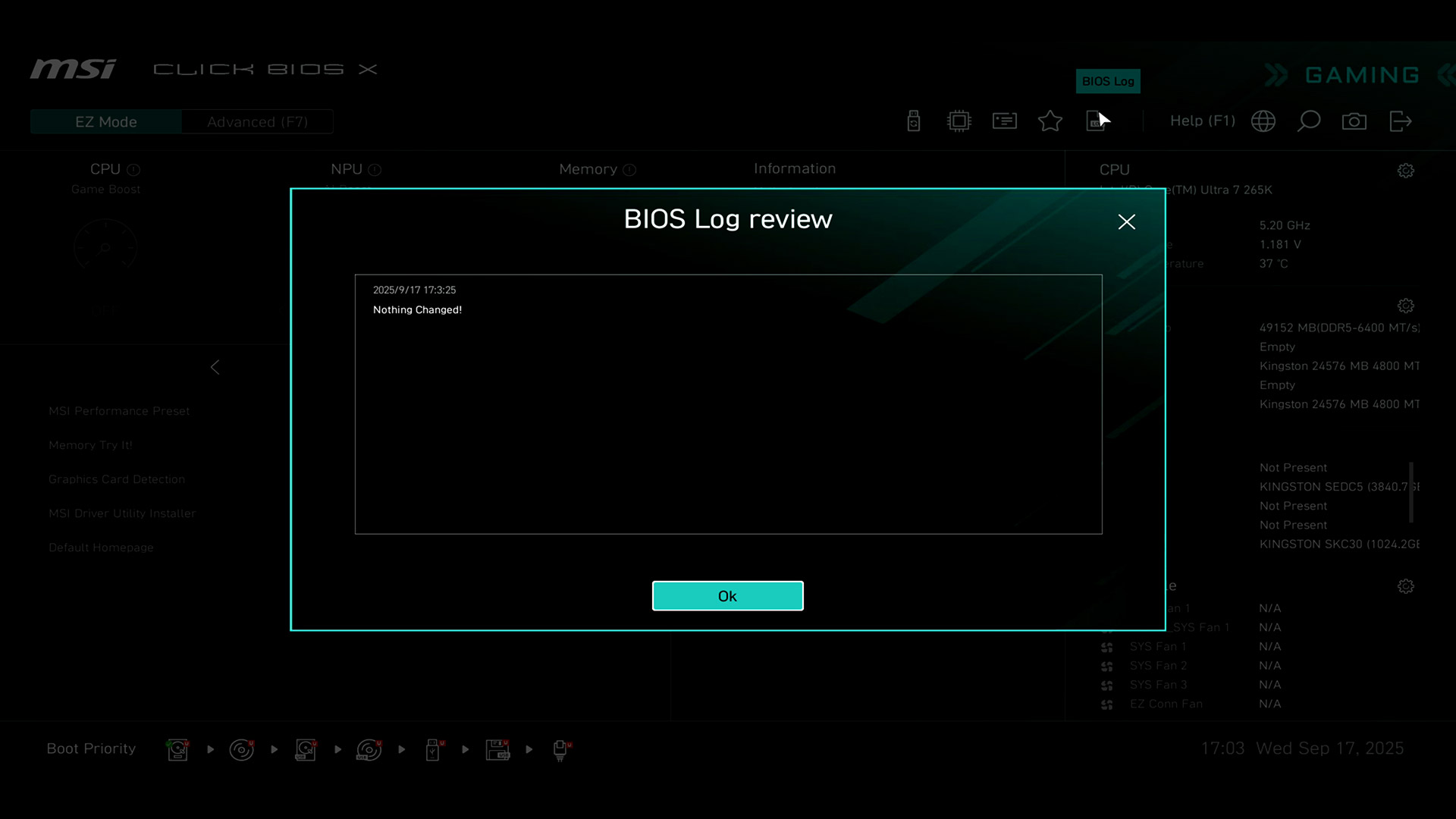Screen dimensions: 1456x819
Task: Open the search magnifier icon
Action: pos(1309,121)
